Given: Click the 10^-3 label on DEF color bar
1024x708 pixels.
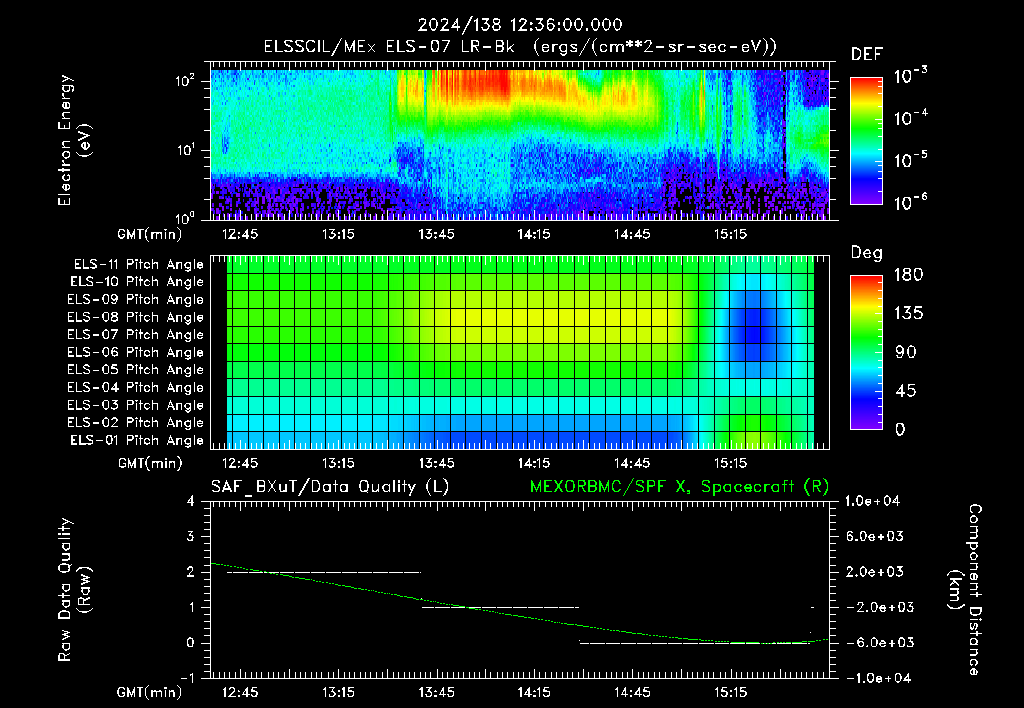Looking at the screenshot, I should click(910, 76).
